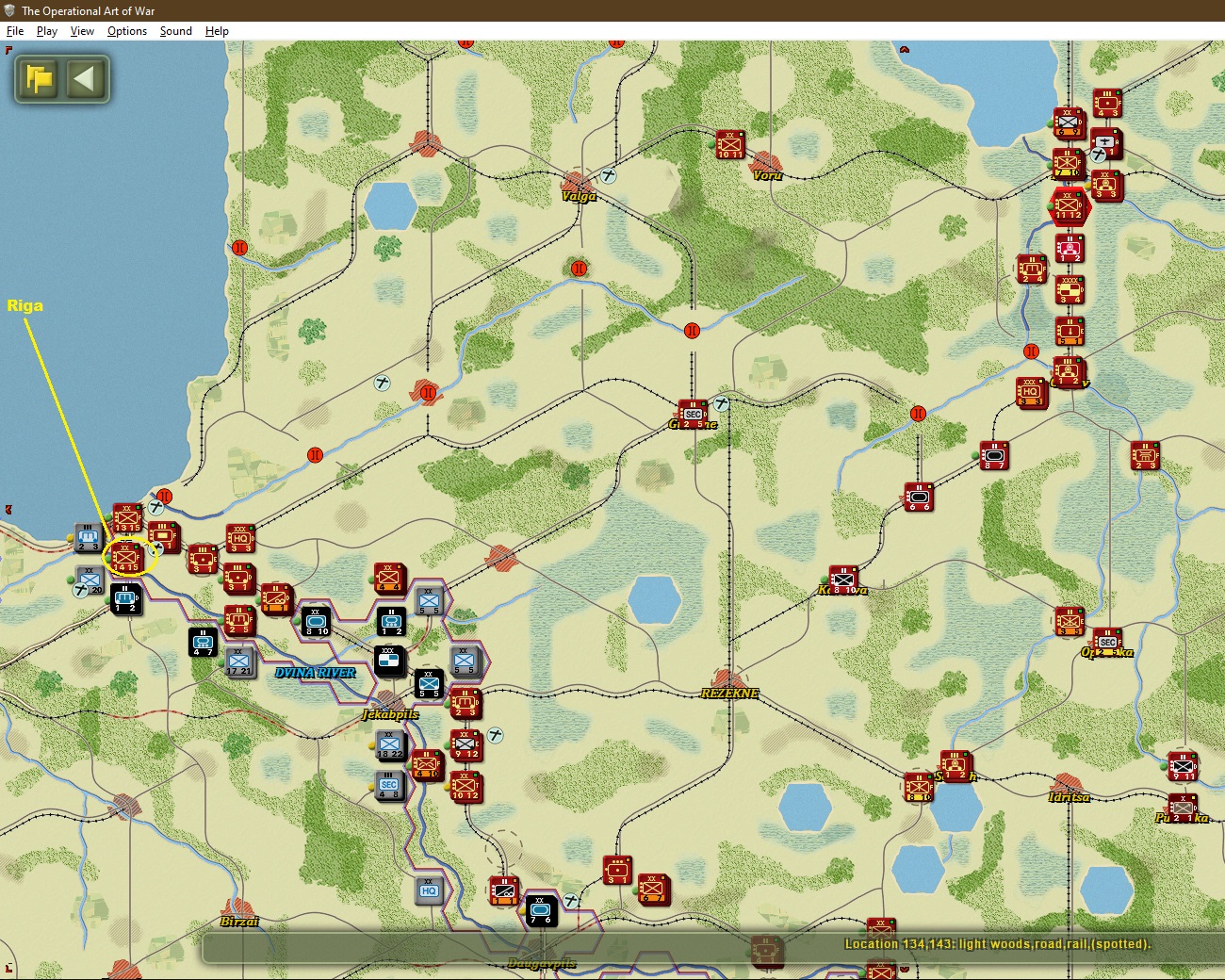1225x980 pixels.
Task: Select the Soviet air unit with plane symbol
Action: [1106, 144]
